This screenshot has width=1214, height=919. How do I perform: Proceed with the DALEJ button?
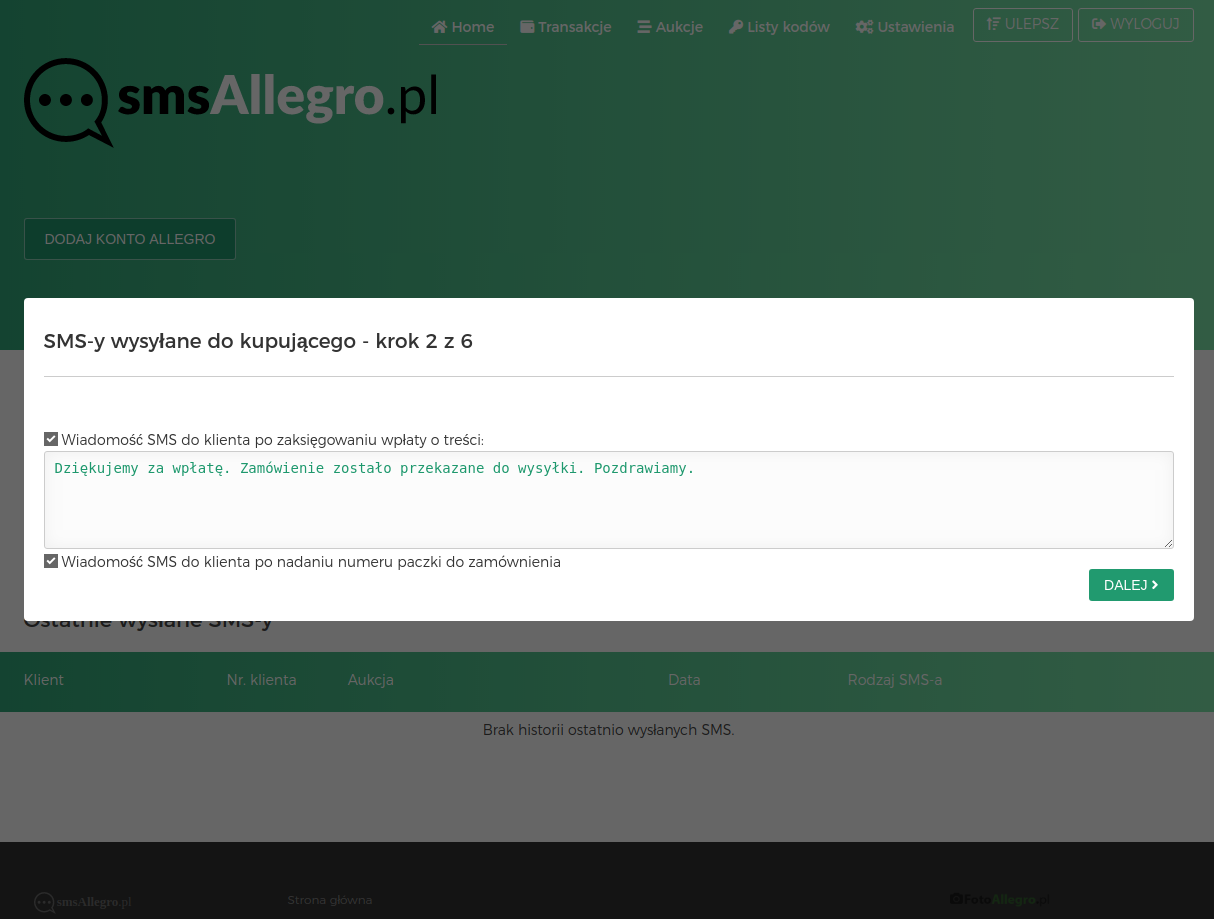click(x=1131, y=585)
